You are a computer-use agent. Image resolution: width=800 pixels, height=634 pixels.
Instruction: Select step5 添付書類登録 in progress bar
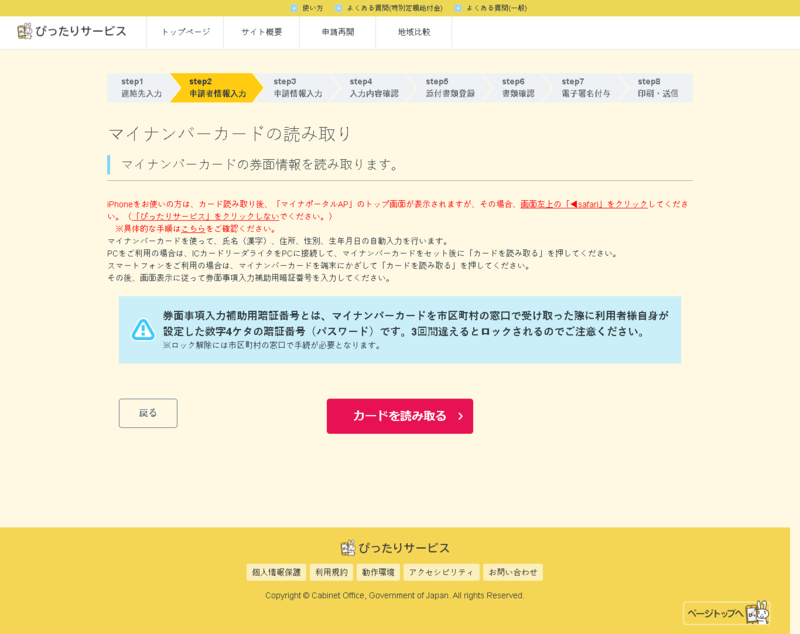point(450,88)
